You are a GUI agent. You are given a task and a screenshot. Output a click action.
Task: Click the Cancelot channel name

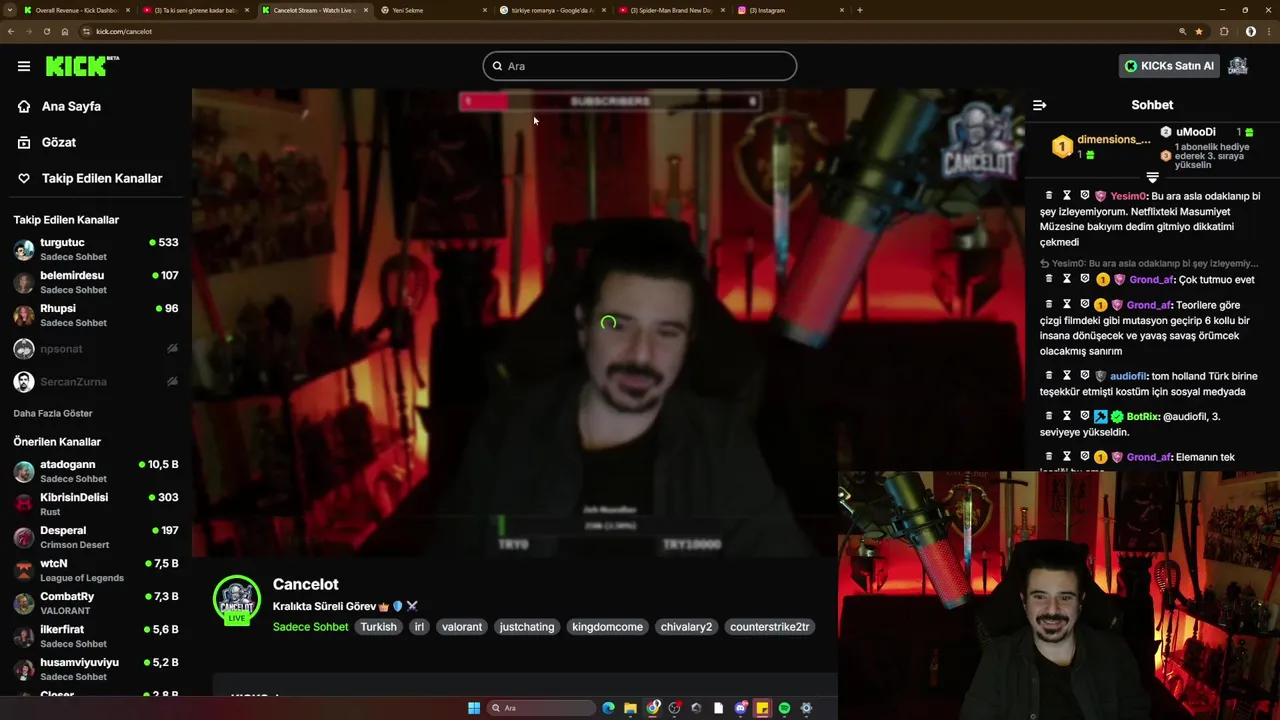click(x=306, y=584)
